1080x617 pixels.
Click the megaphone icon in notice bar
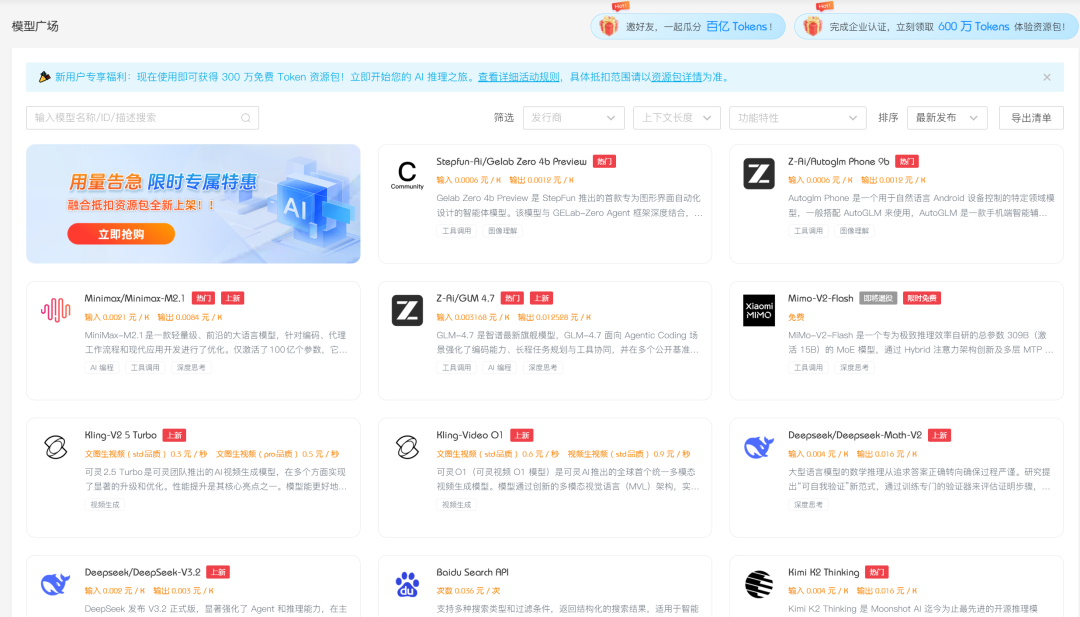click(x=45, y=76)
